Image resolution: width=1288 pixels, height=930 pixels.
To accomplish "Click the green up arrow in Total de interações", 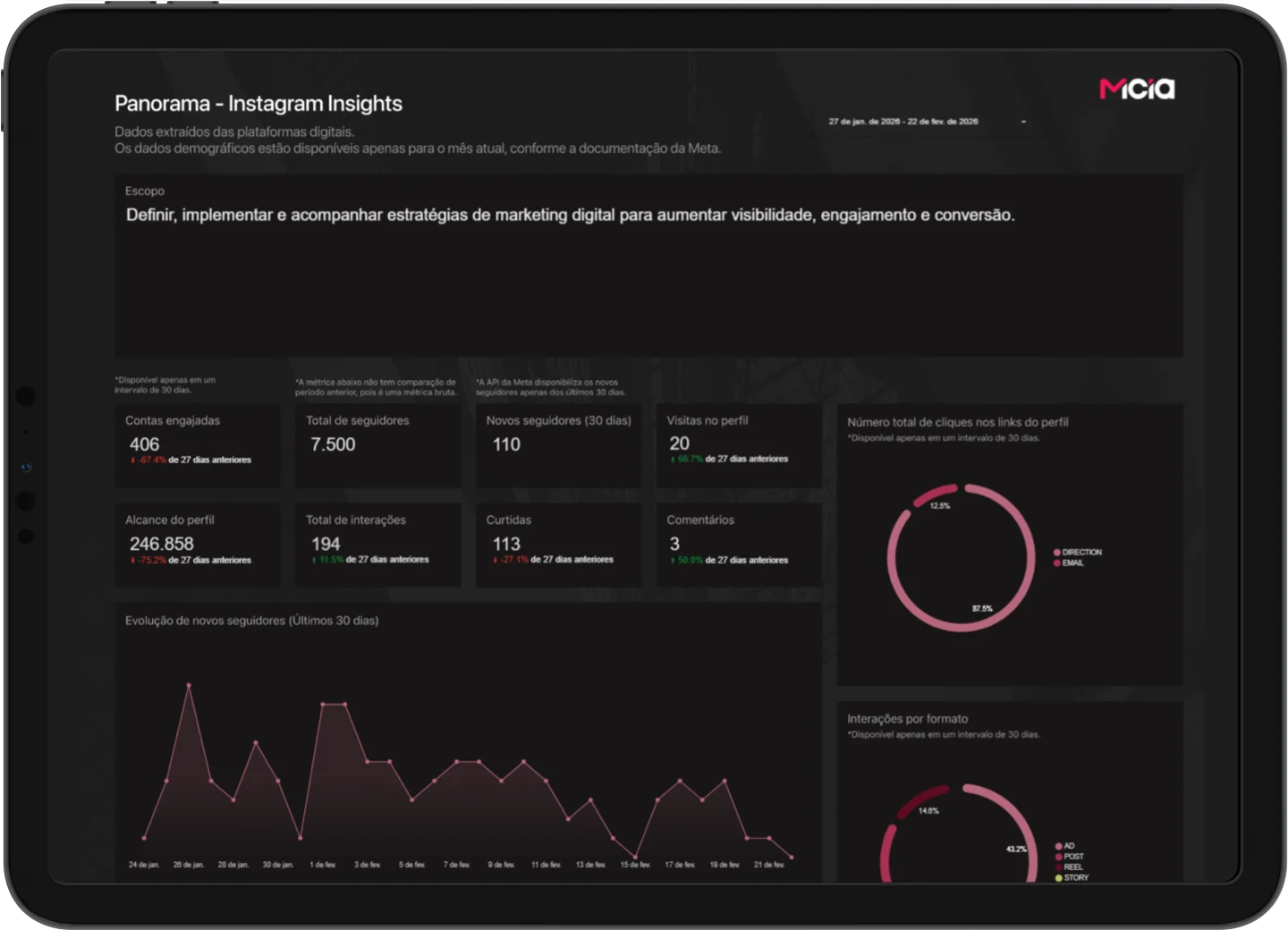I will 314,560.
